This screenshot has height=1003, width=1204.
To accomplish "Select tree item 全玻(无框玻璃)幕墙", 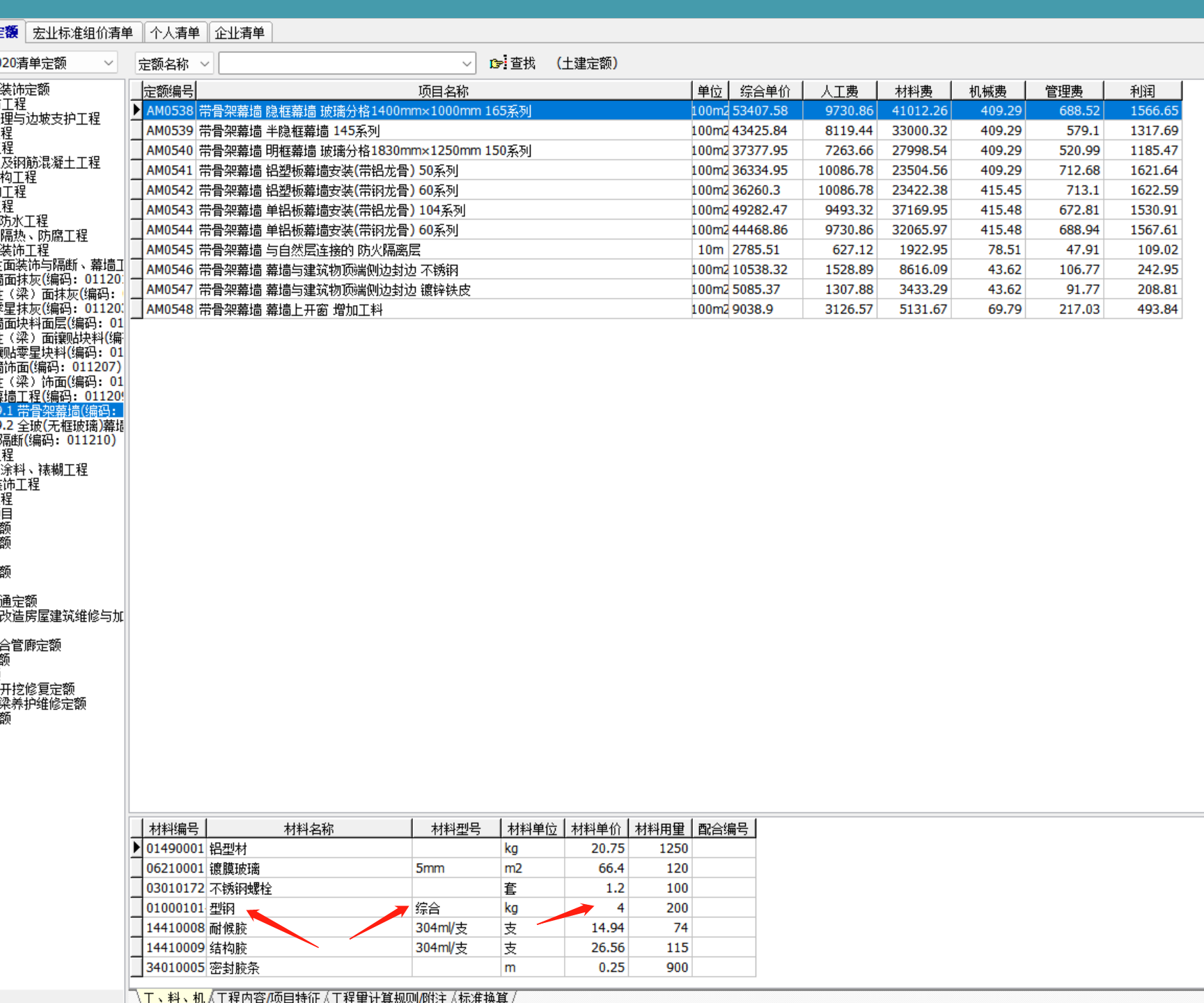I will [62, 426].
